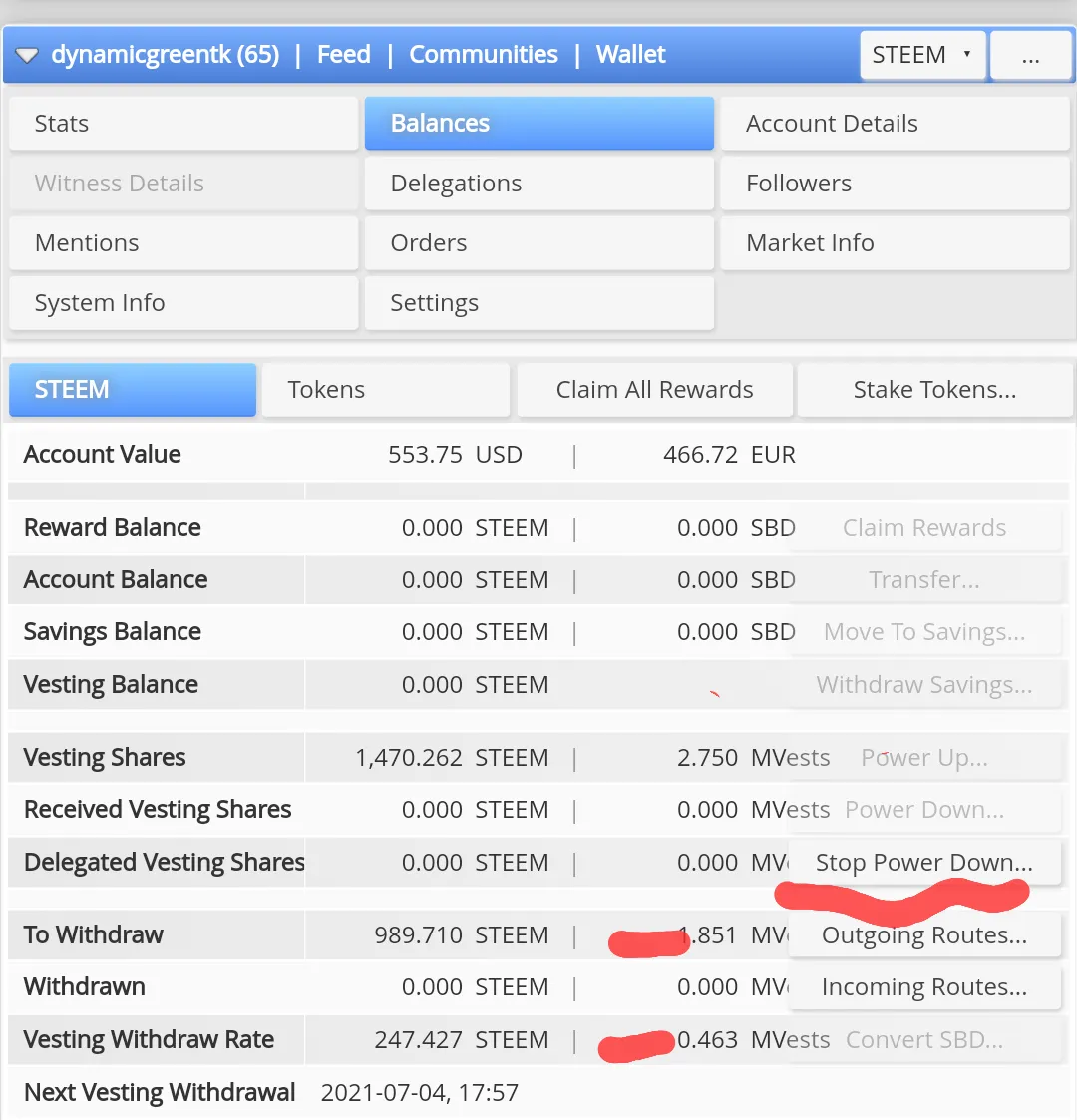Viewport: 1077px width, 1120px height.
Task: Click the 2.750 MVests value
Action: [x=754, y=758]
